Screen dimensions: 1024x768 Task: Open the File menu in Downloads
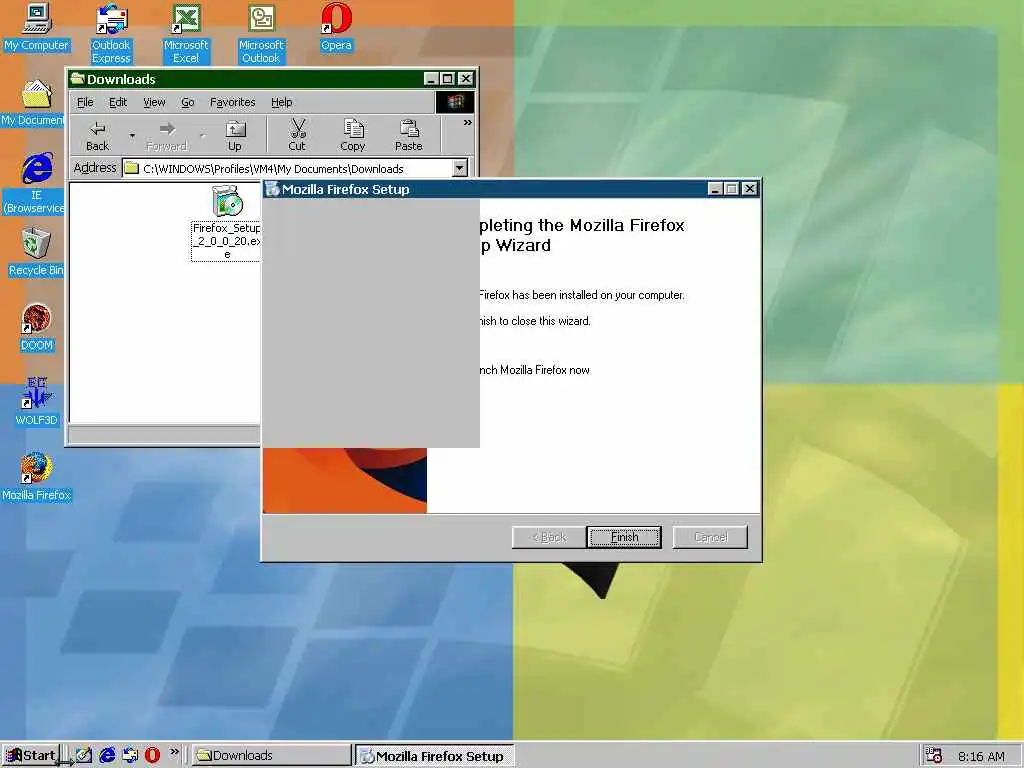tap(85, 103)
